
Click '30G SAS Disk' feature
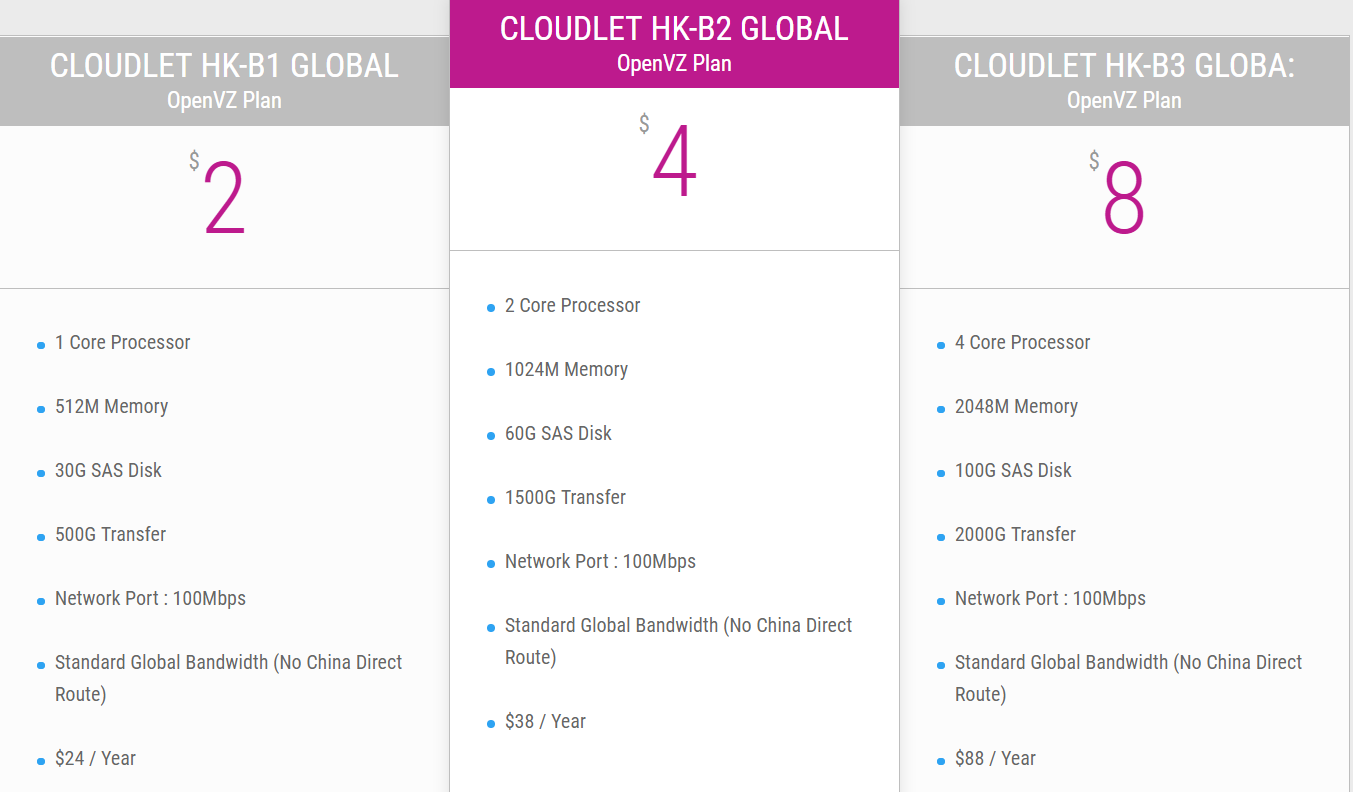point(108,470)
